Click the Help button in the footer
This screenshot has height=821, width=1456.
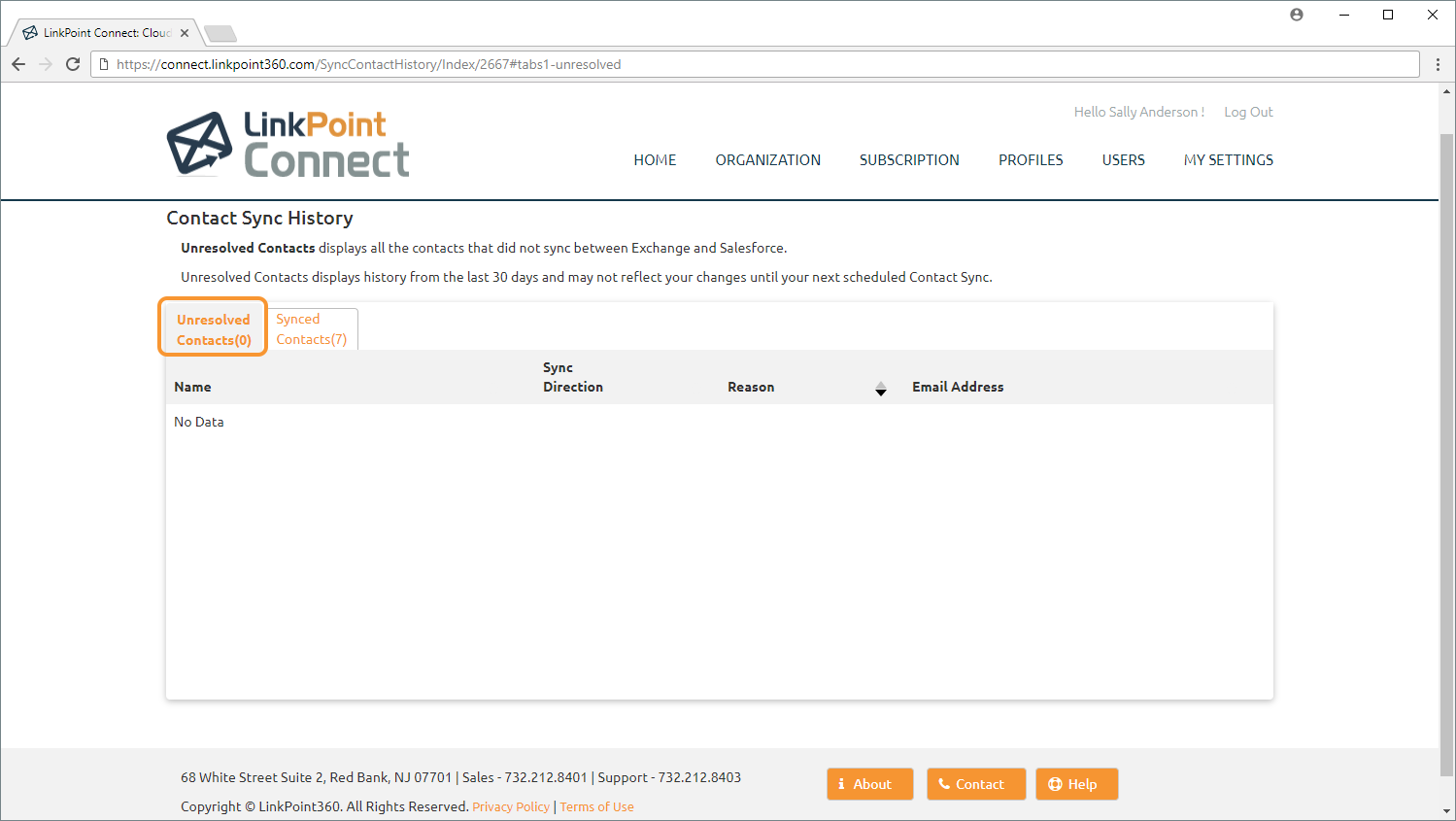coord(1077,784)
